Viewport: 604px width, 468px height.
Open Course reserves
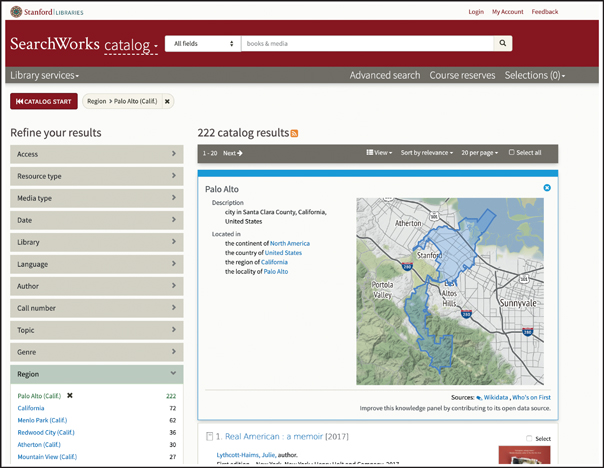(462, 75)
